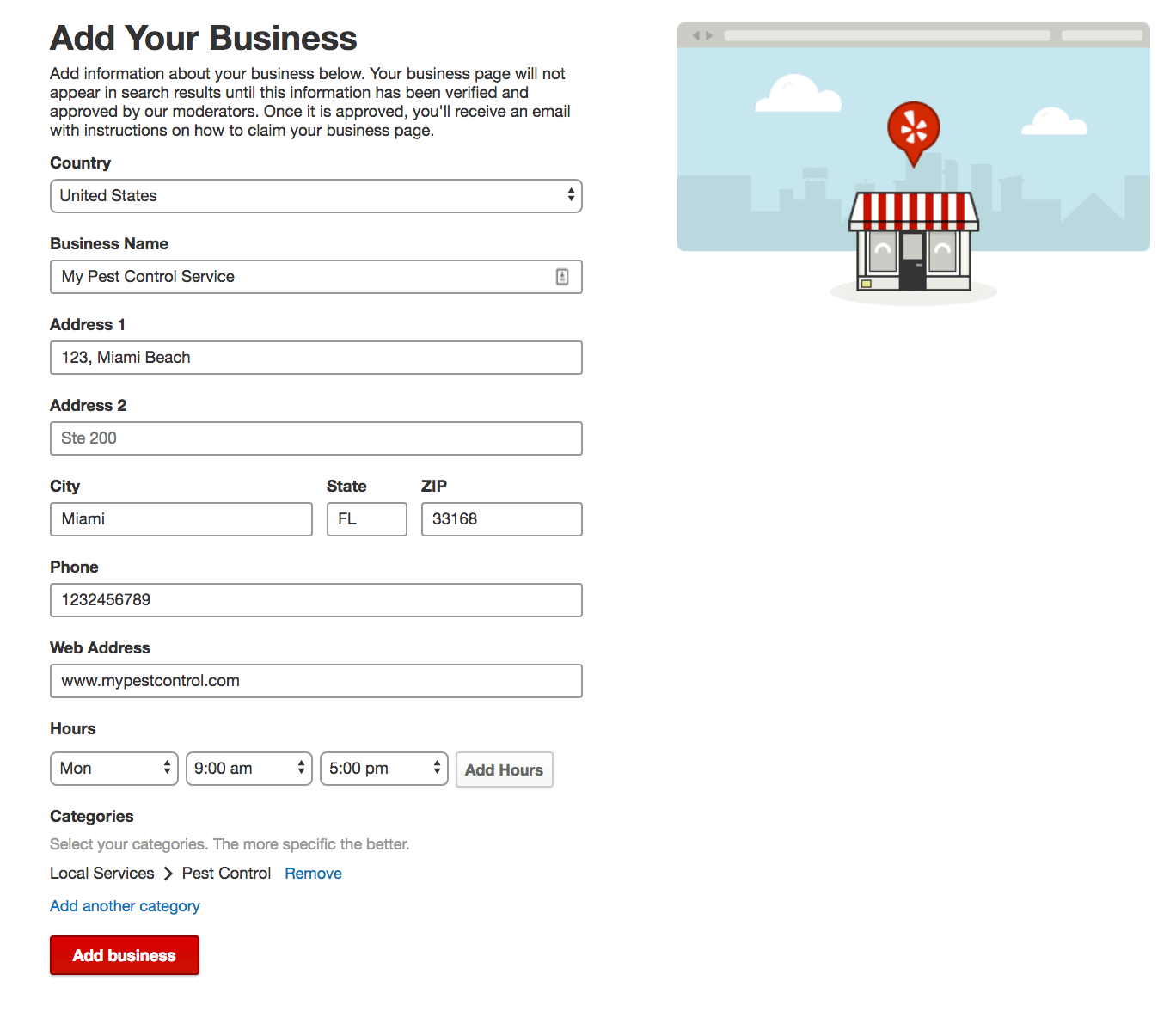The image size is (1176, 1030).
Task: Open the day dropdown set to Mon
Action: click(114, 769)
